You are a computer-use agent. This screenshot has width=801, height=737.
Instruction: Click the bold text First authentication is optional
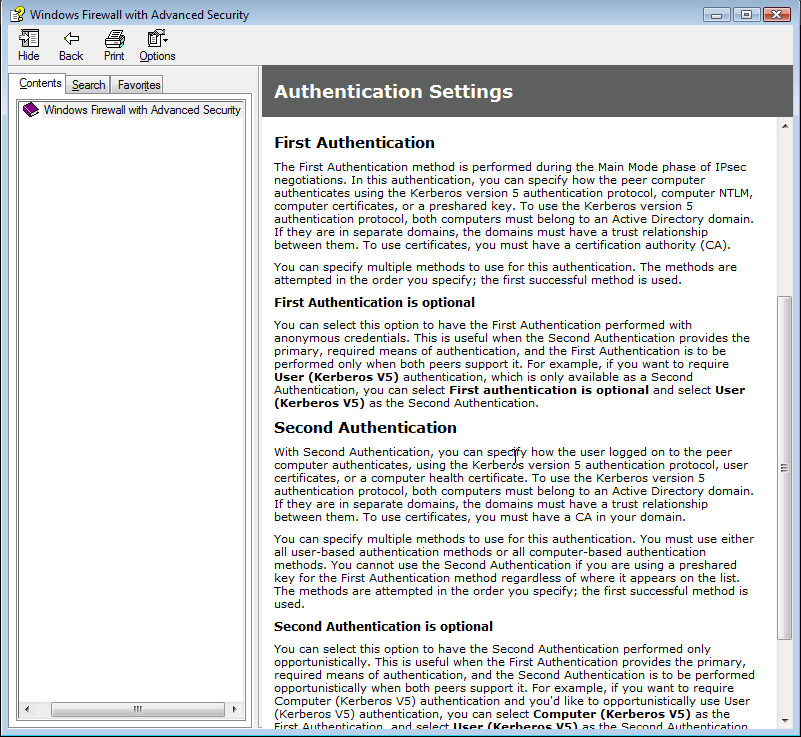(x=549, y=390)
